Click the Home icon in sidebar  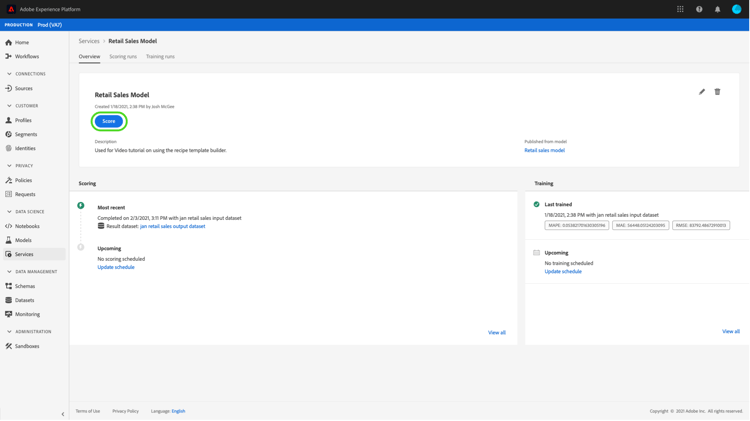(x=8, y=42)
